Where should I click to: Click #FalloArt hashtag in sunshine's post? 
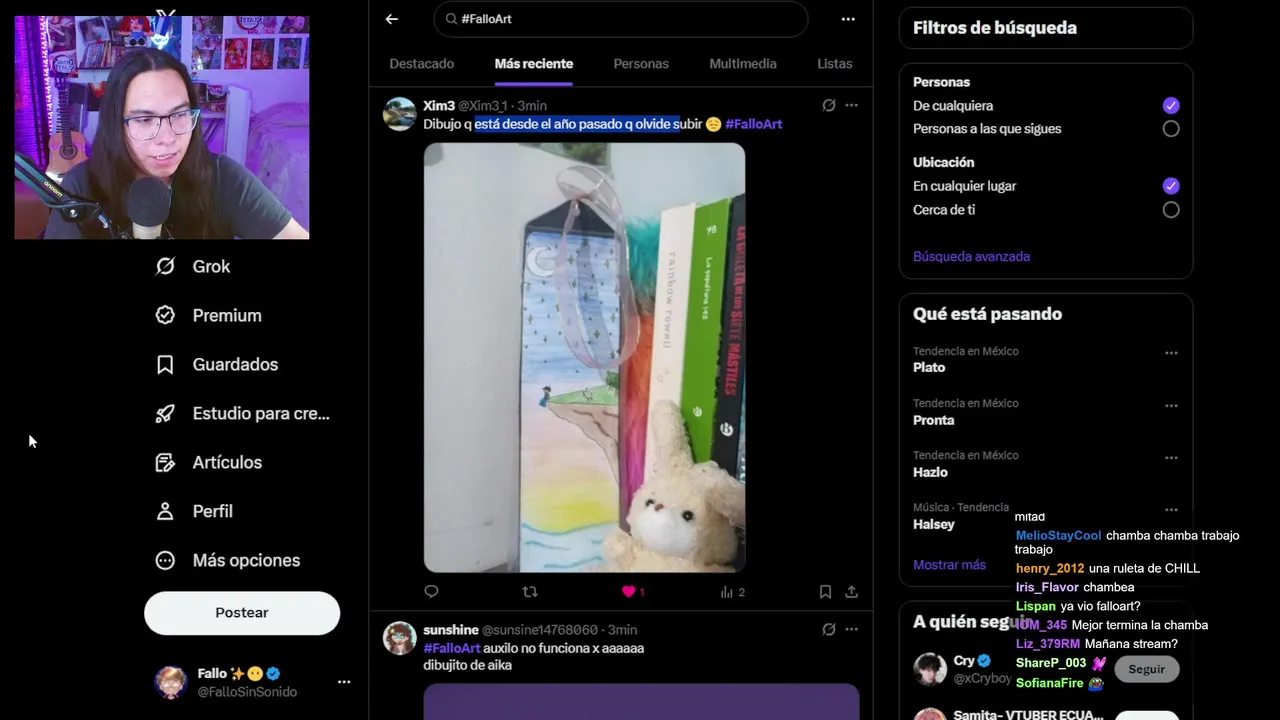point(452,648)
